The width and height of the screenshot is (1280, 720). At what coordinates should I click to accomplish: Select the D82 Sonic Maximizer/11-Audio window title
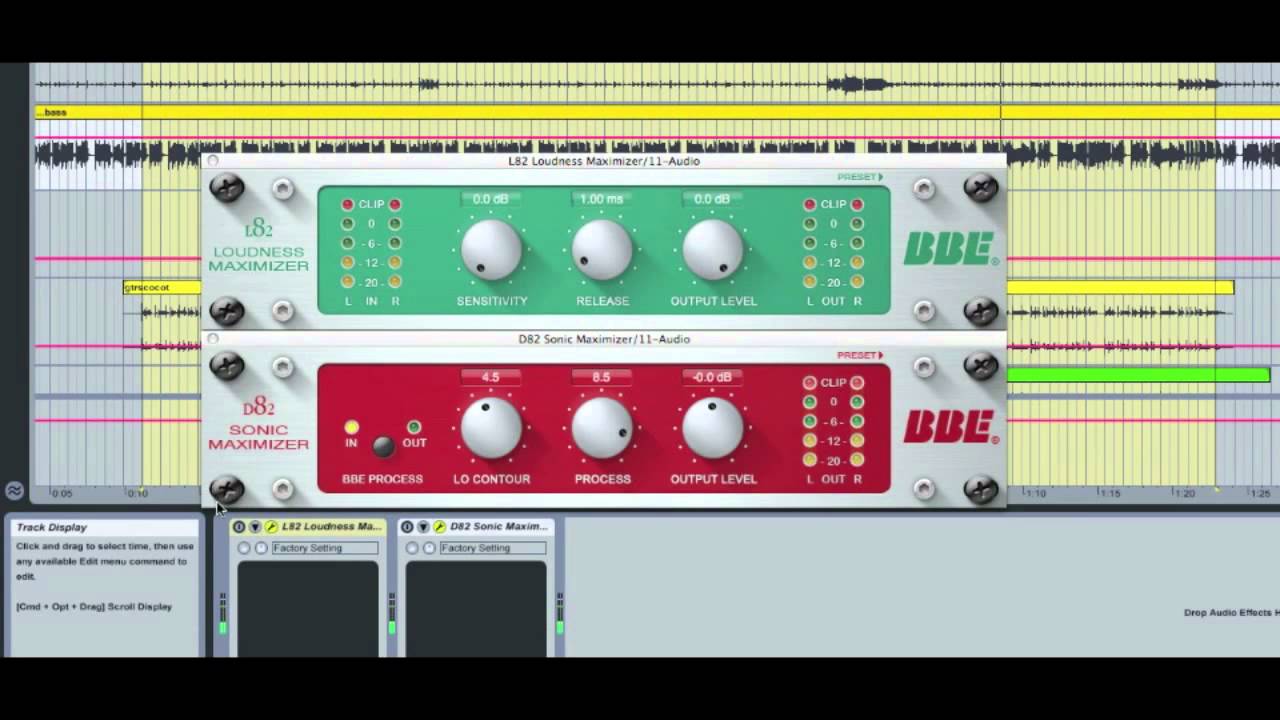pyautogui.click(x=603, y=339)
